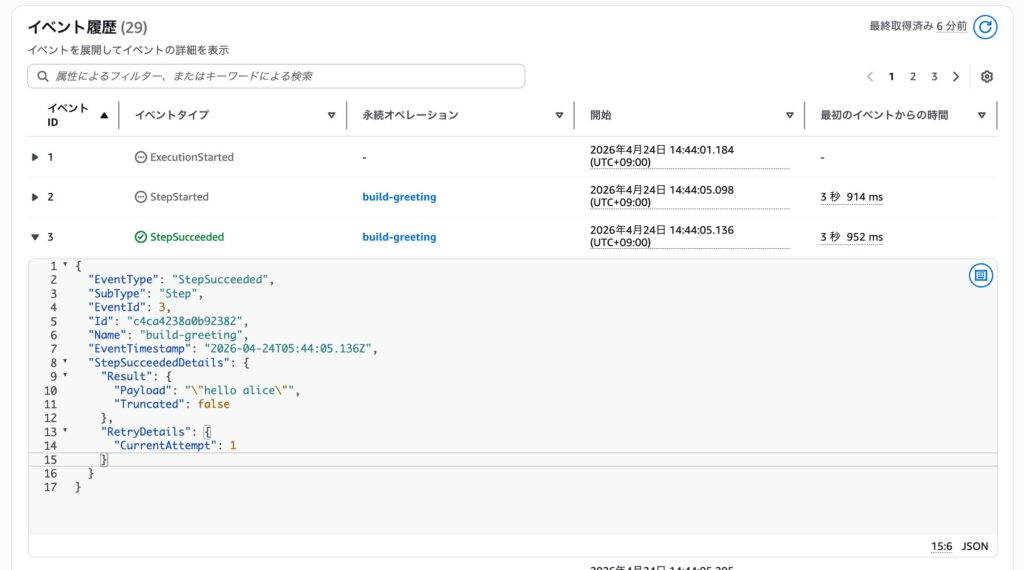Screen dimensions: 1024x570
Task: Fold the RetryDetails JSON block
Action: 66,431
